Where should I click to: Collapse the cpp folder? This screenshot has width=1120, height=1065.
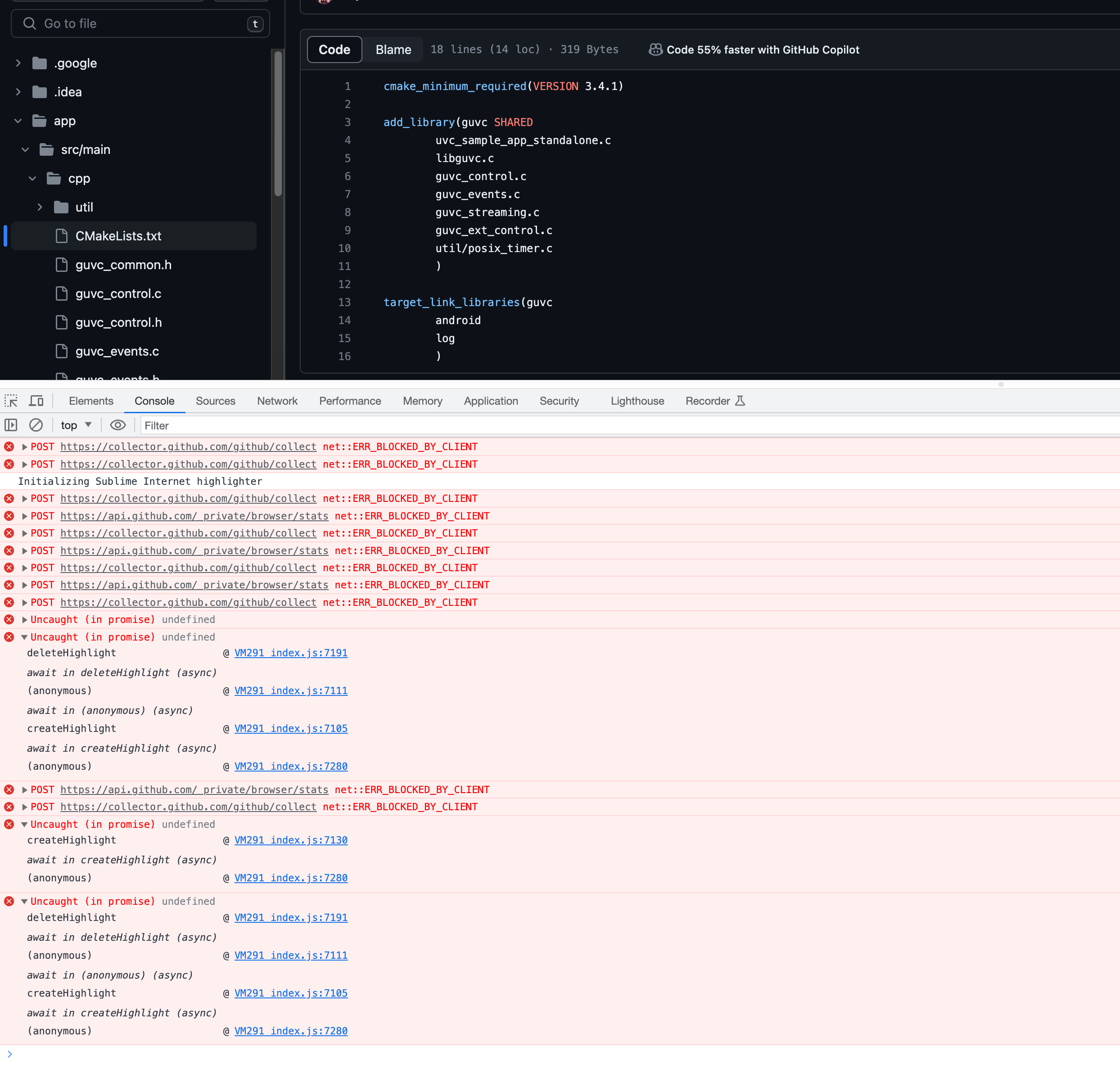point(32,178)
